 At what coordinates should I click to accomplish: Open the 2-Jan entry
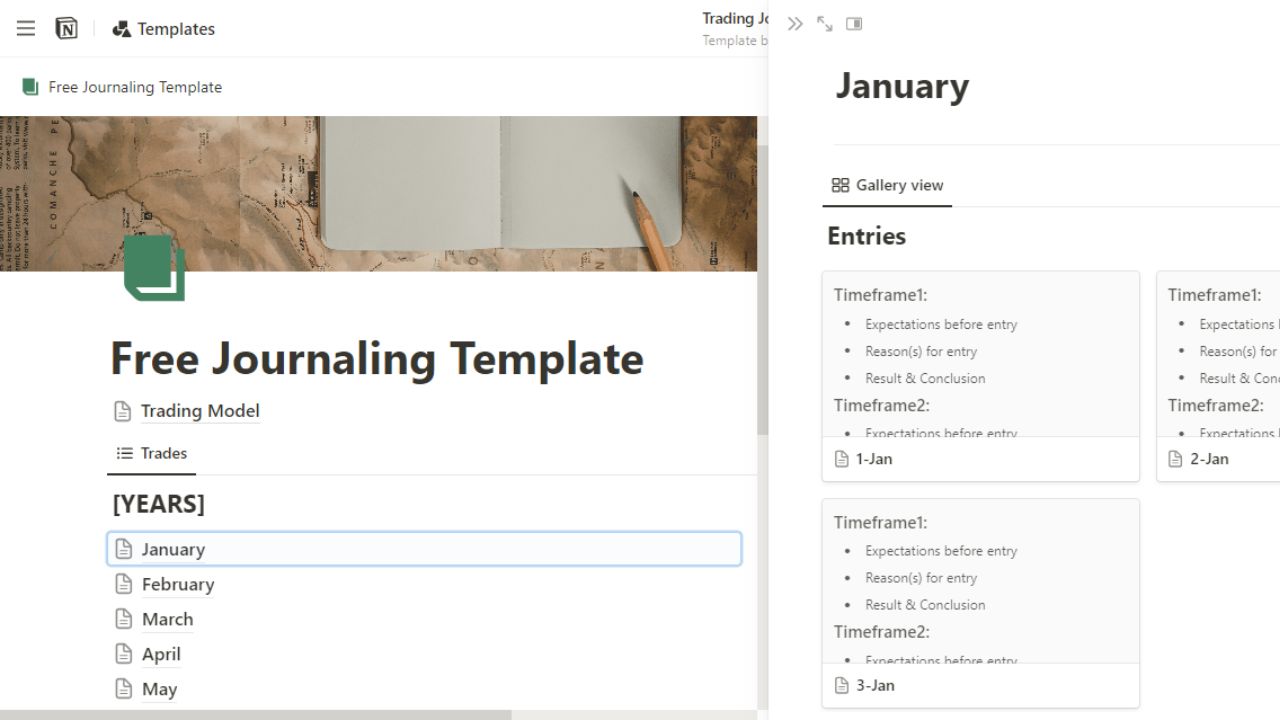[x=1210, y=458]
